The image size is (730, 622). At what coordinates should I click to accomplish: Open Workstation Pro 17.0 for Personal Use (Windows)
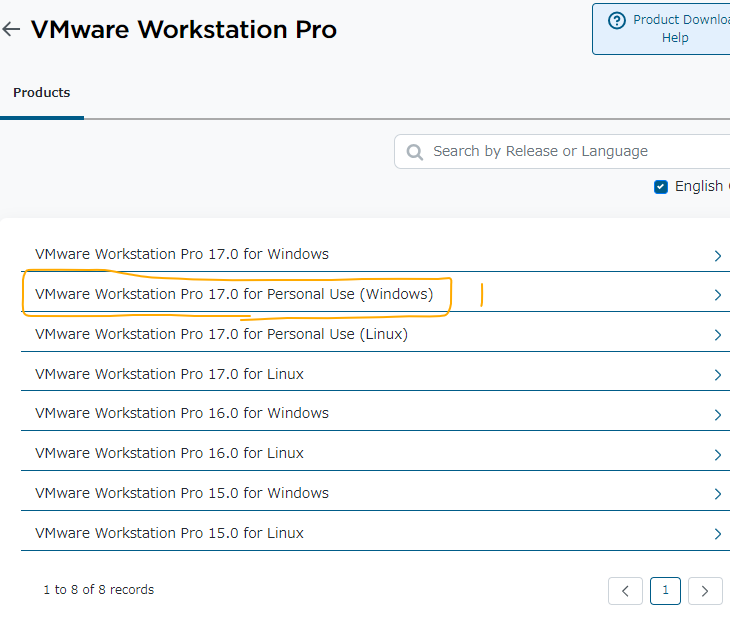click(234, 294)
